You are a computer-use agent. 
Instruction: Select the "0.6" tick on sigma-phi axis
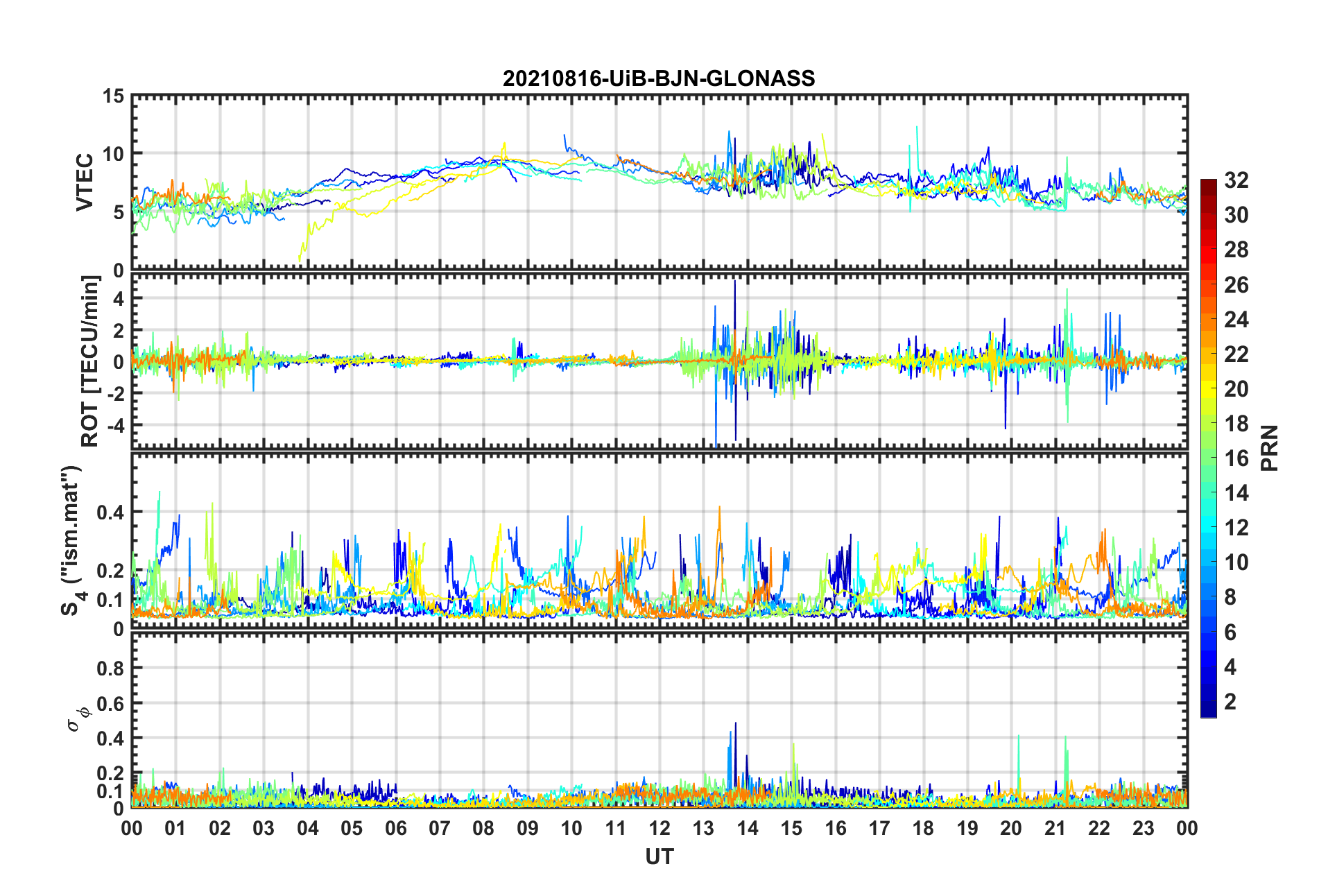(x=110, y=704)
